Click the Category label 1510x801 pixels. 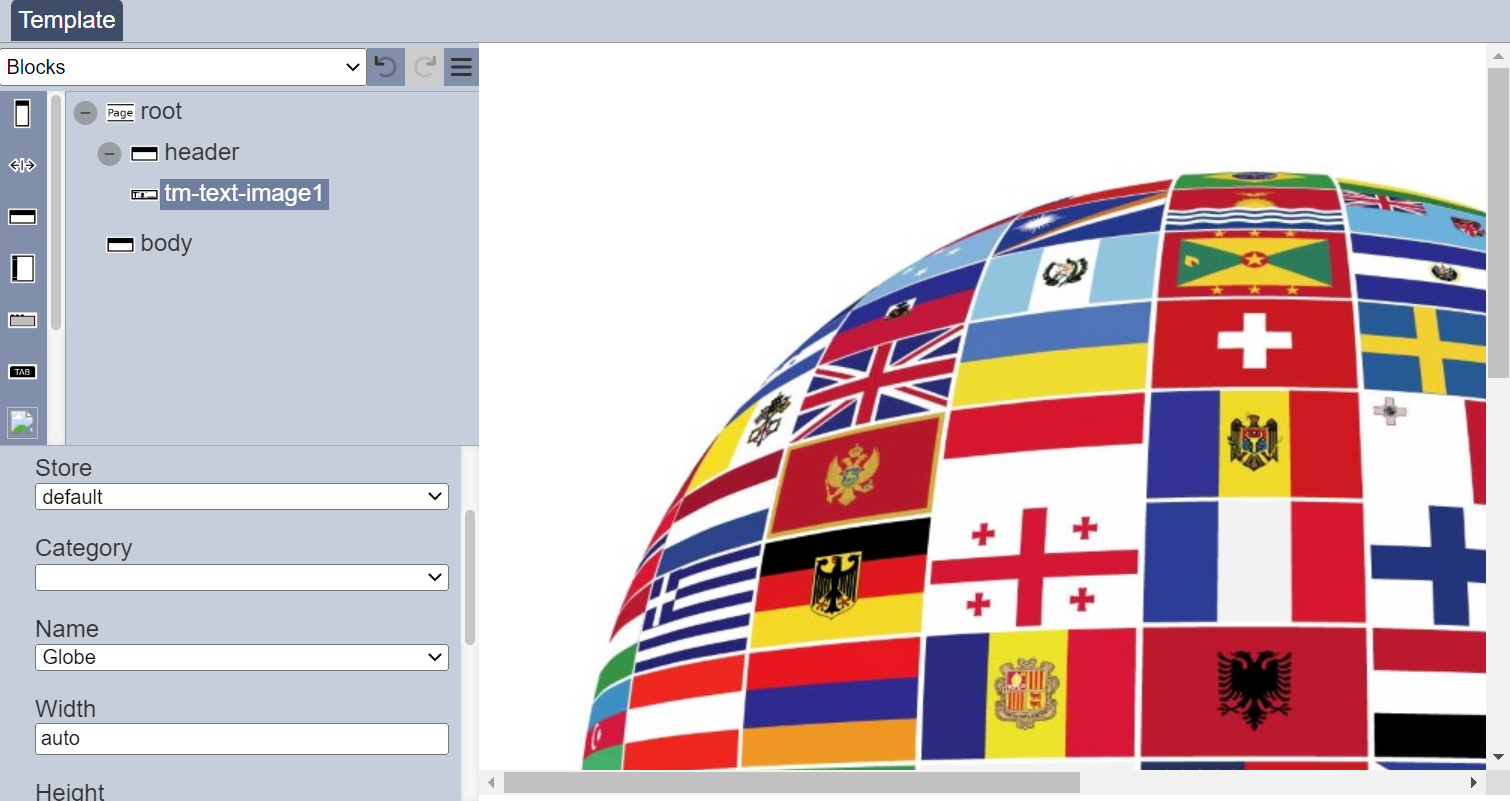(x=83, y=548)
